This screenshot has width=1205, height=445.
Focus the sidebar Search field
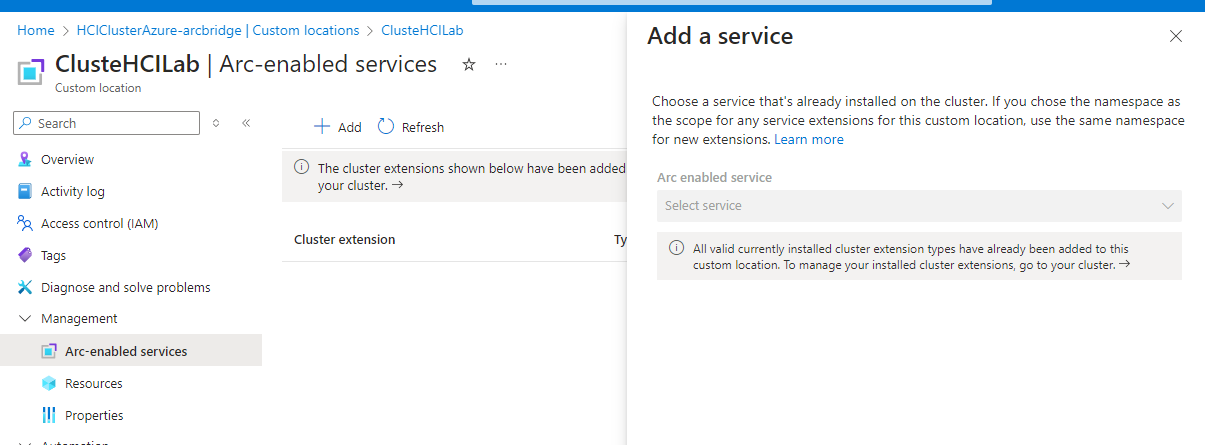106,123
